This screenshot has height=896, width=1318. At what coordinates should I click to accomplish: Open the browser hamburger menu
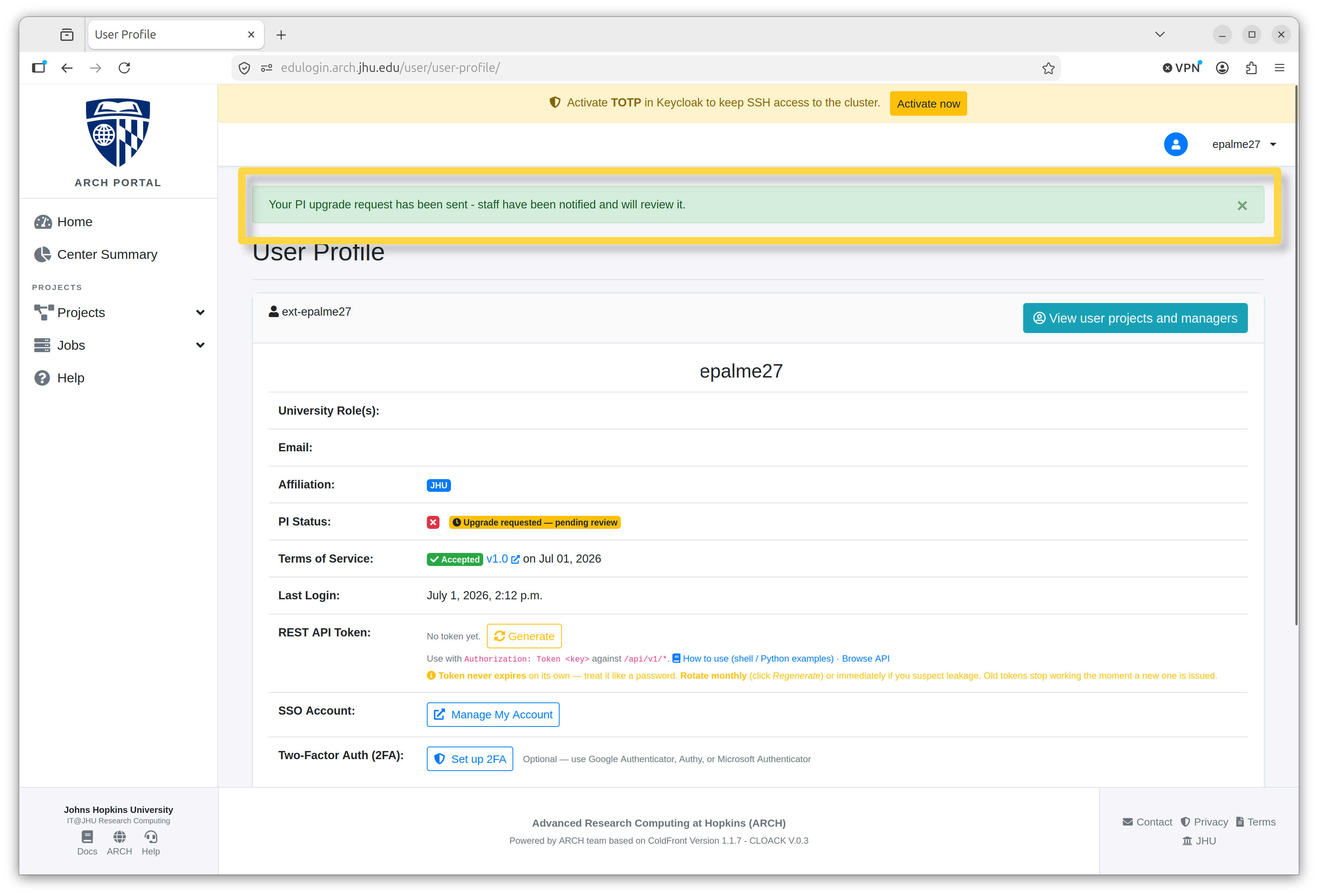point(1279,68)
